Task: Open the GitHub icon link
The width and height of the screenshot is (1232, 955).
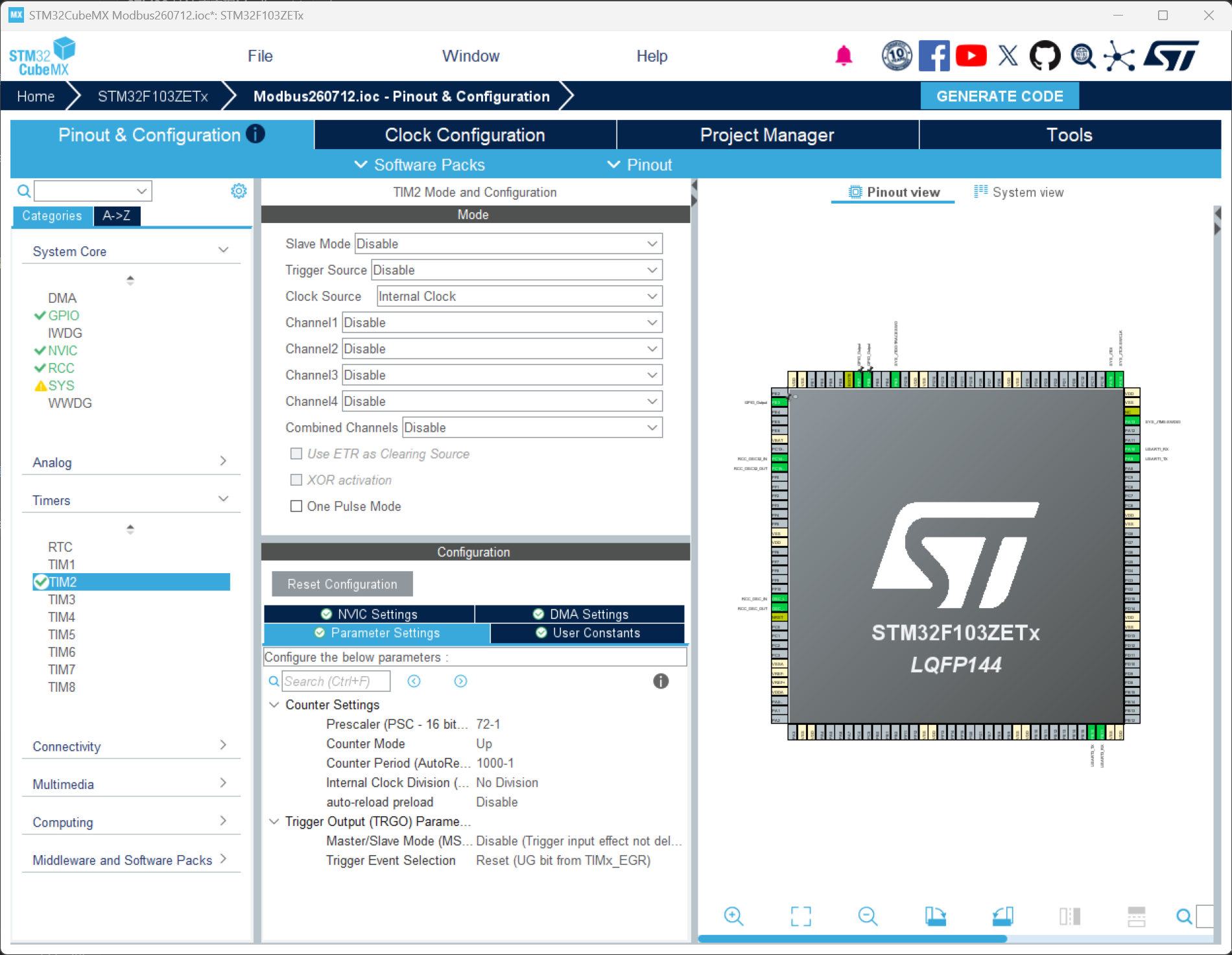Action: 1045,56
